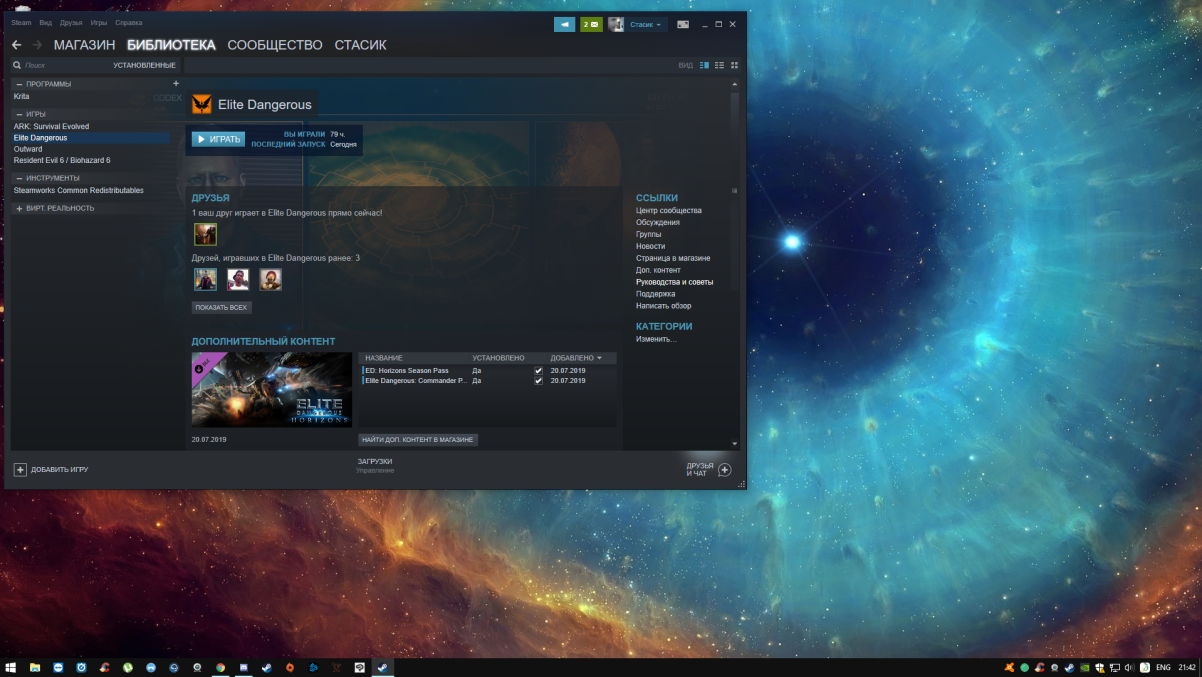Screen dimensions: 1202x677
Task: Open the Друзья menu
Action: point(71,22)
